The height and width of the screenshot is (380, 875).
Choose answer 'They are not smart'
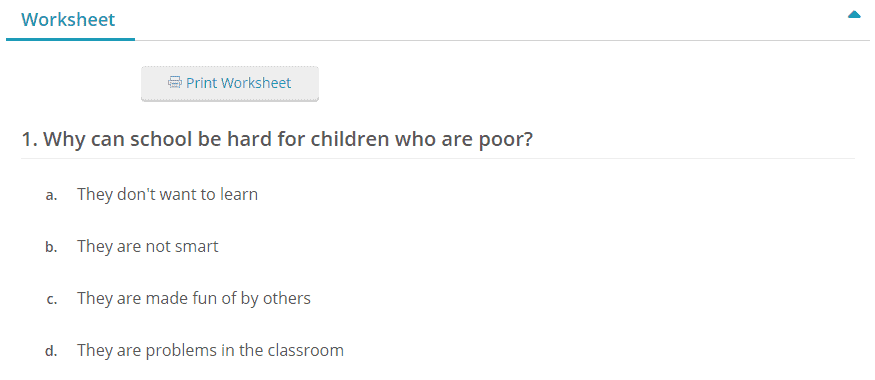pyautogui.click(x=148, y=246)
